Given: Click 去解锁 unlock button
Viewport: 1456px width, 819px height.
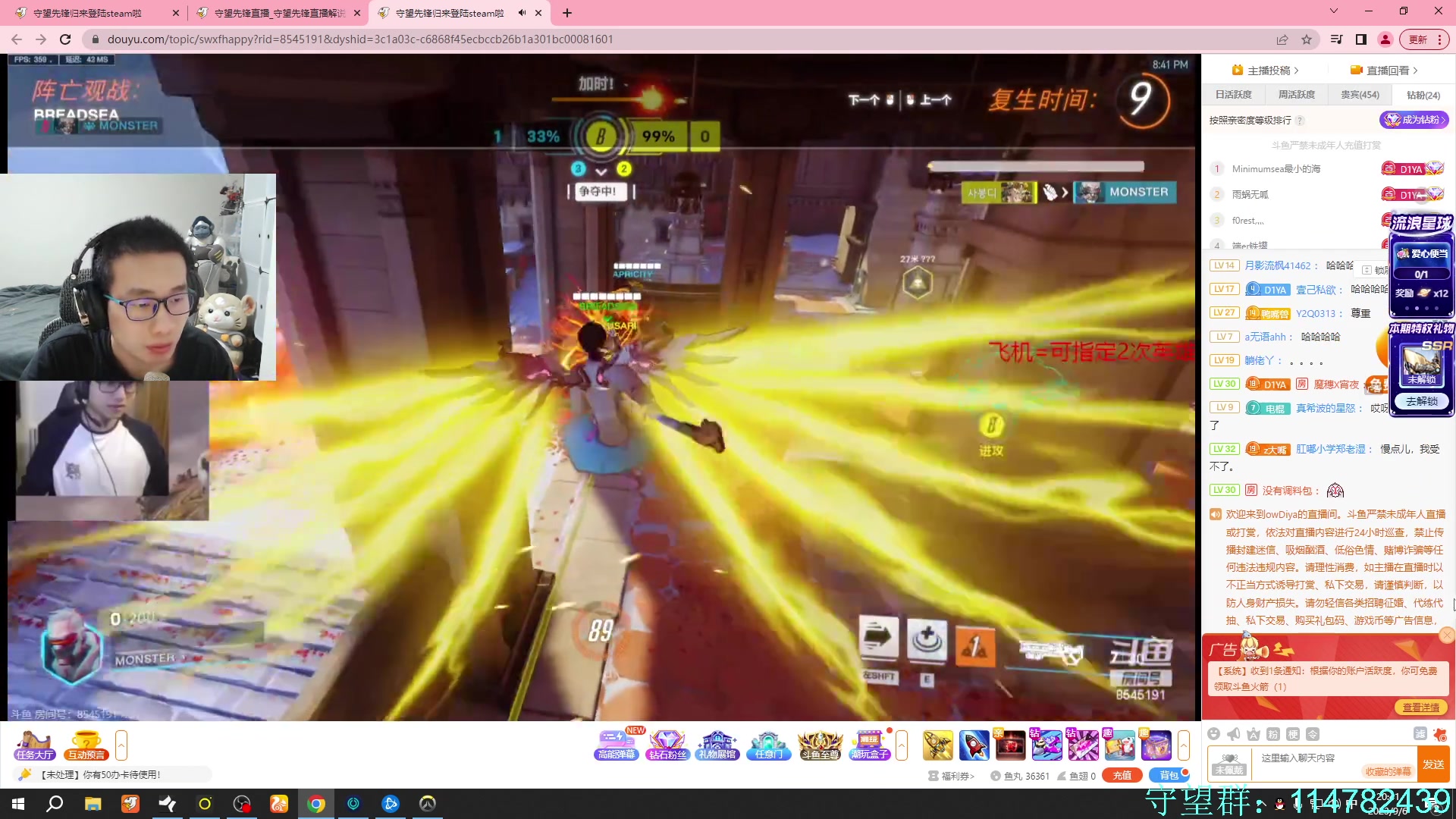Looking at the screenshot, I should tap(1422, 401).
